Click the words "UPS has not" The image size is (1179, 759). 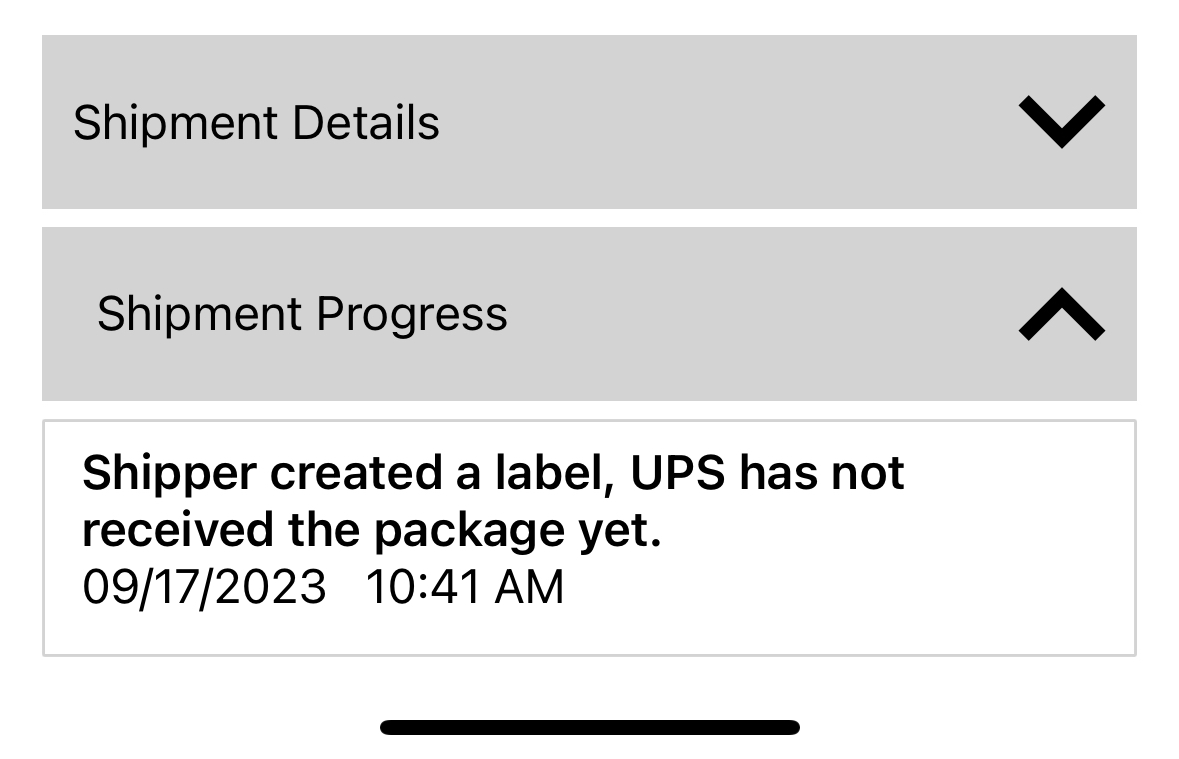[767, 472]
